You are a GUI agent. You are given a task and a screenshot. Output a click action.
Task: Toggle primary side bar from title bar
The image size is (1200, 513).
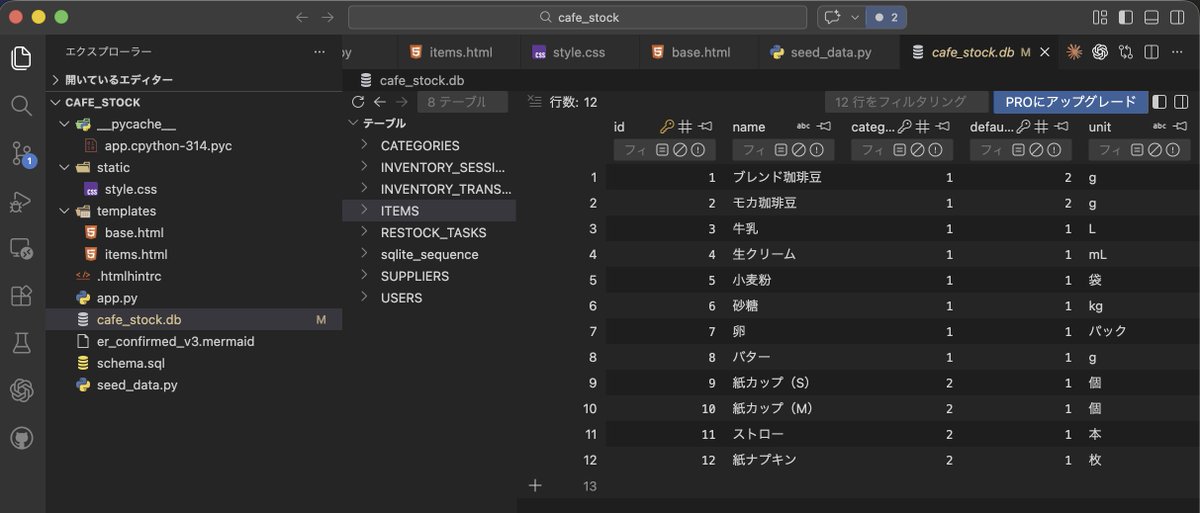[1126, 17]
